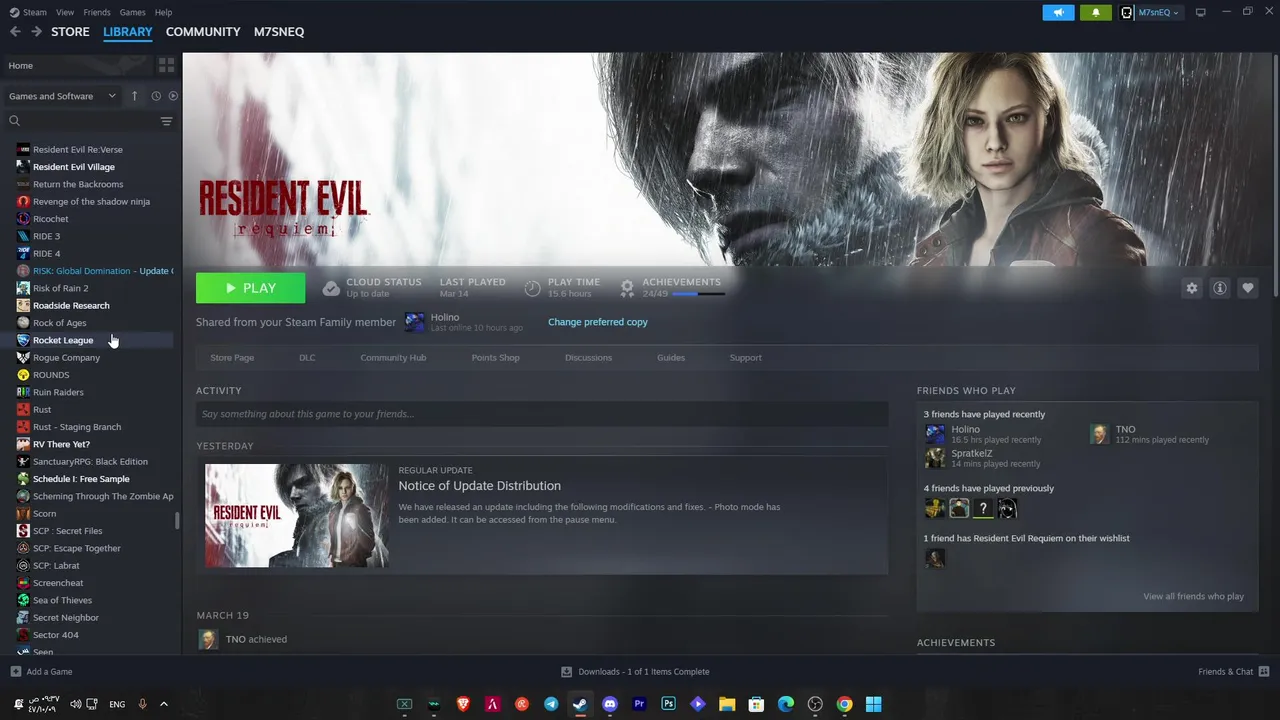Viewport: 1280px width, 720px height.
Task: Open the M7SNEQ profile tab
Action: click(x=279, y=32)
